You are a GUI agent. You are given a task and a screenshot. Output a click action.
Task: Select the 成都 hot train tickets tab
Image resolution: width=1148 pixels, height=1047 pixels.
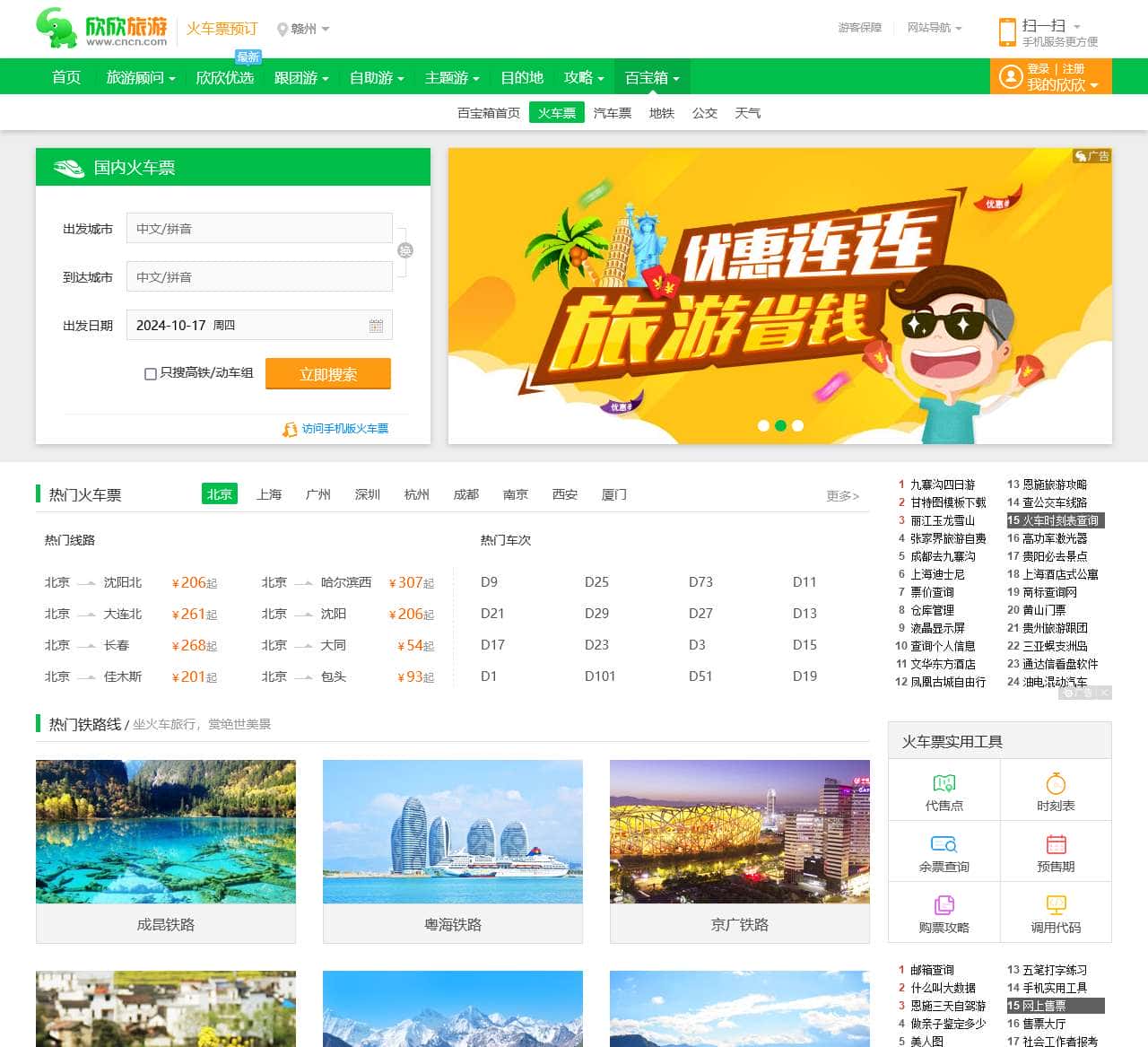[466, 494]
